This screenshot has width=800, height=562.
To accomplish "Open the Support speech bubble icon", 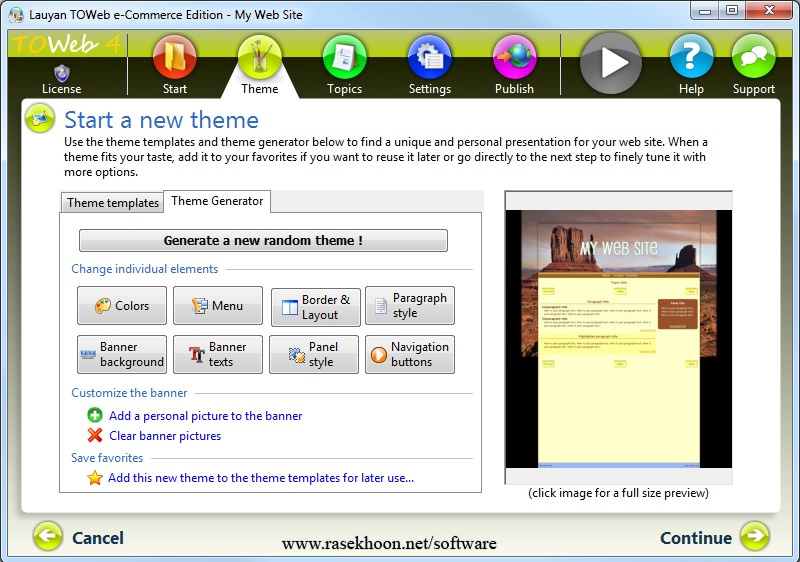I will (x=754, y=56).
